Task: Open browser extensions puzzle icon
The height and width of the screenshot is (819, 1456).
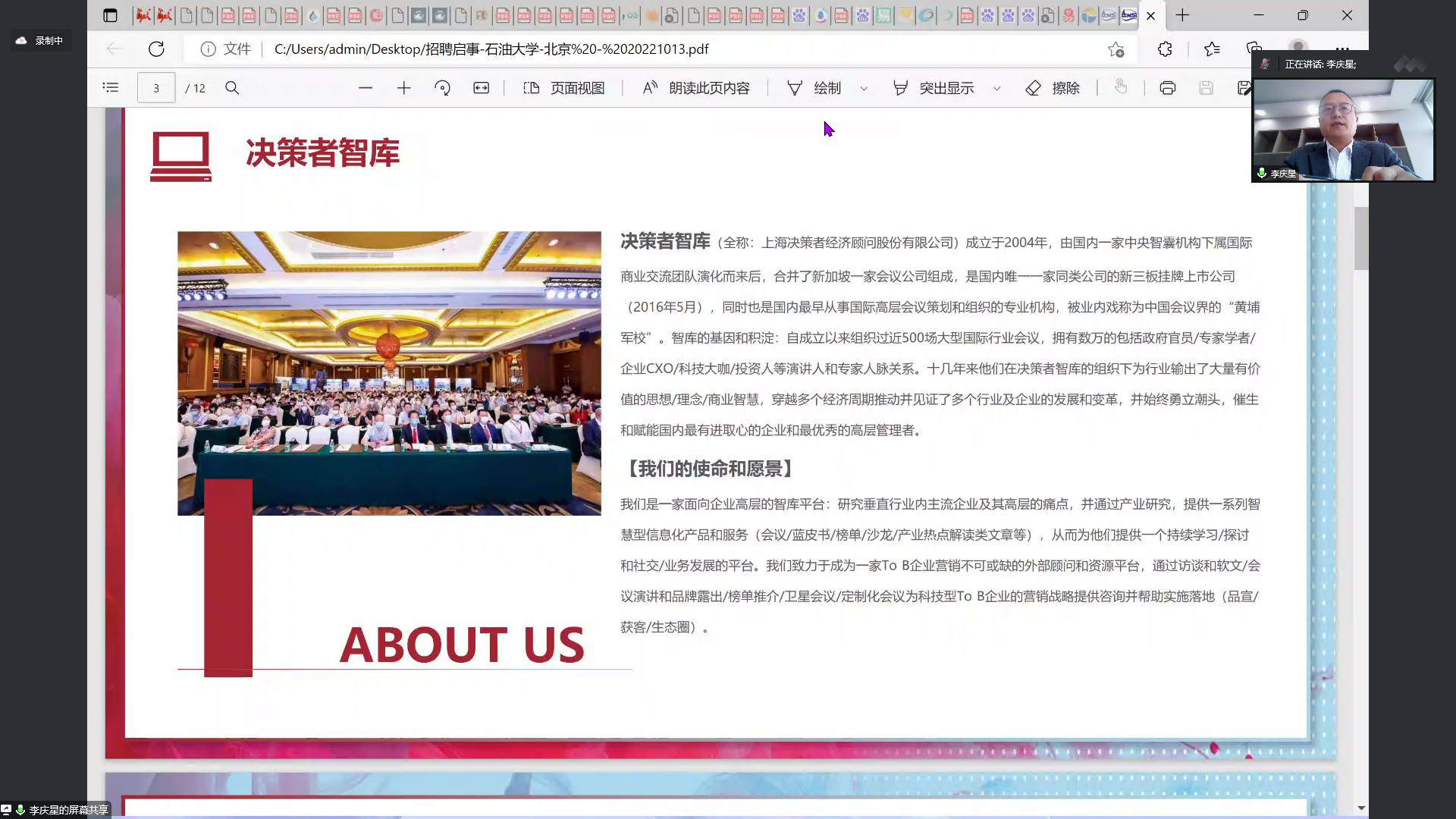Action: 1165,49
